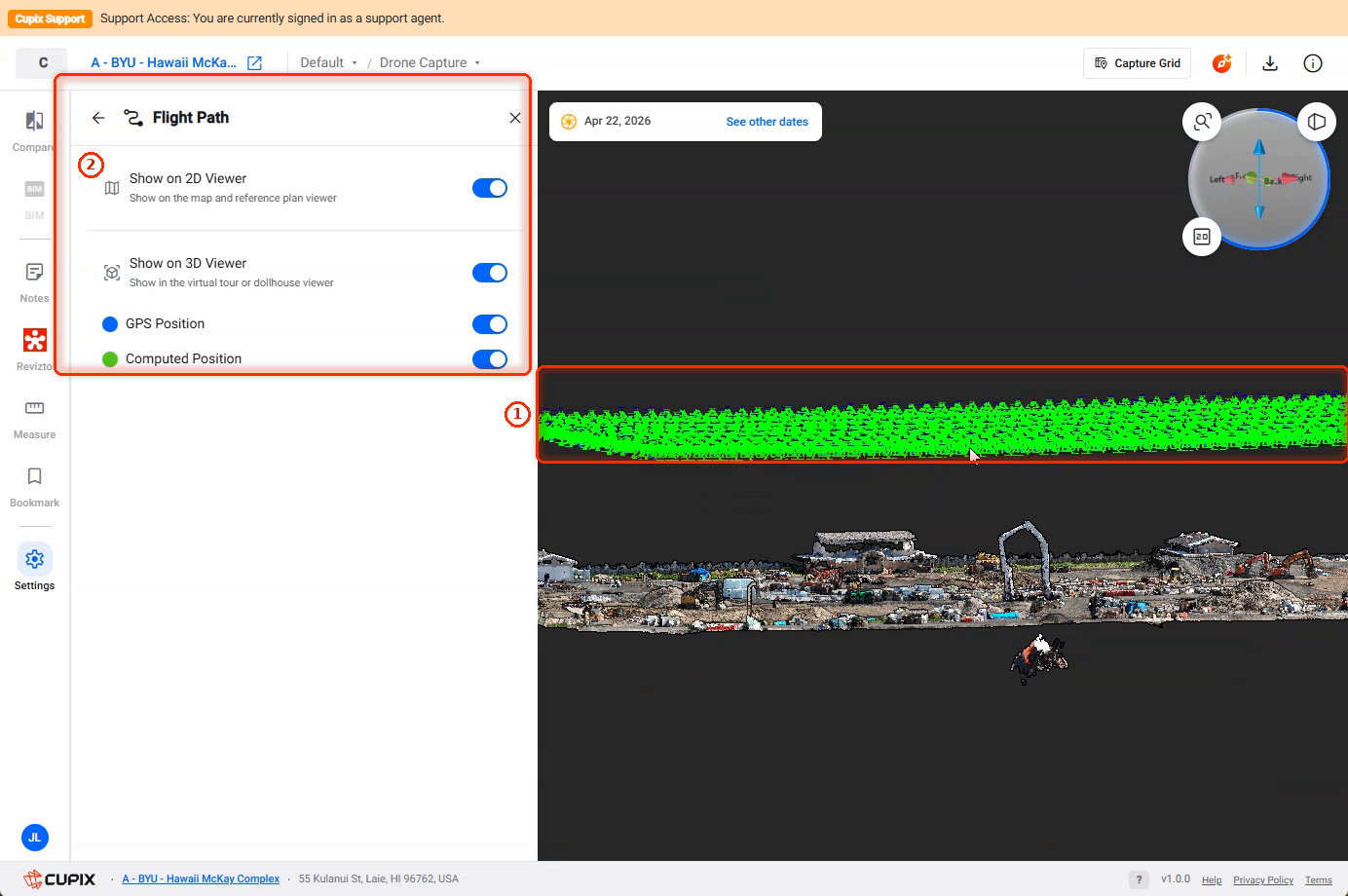Screen dimensions: 1348x896
Task: Expand the Drone Capture dropdown
Action: point(430,63)
